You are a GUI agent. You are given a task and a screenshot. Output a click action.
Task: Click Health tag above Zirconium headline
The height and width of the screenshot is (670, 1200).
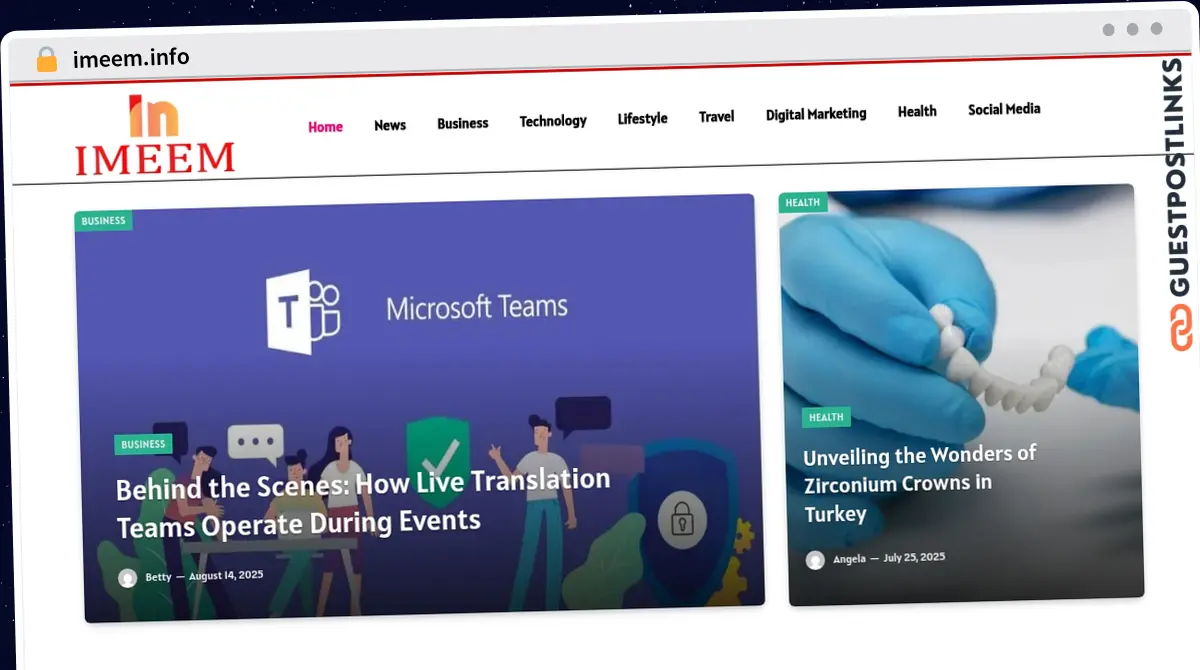click(x=826, y=417)
